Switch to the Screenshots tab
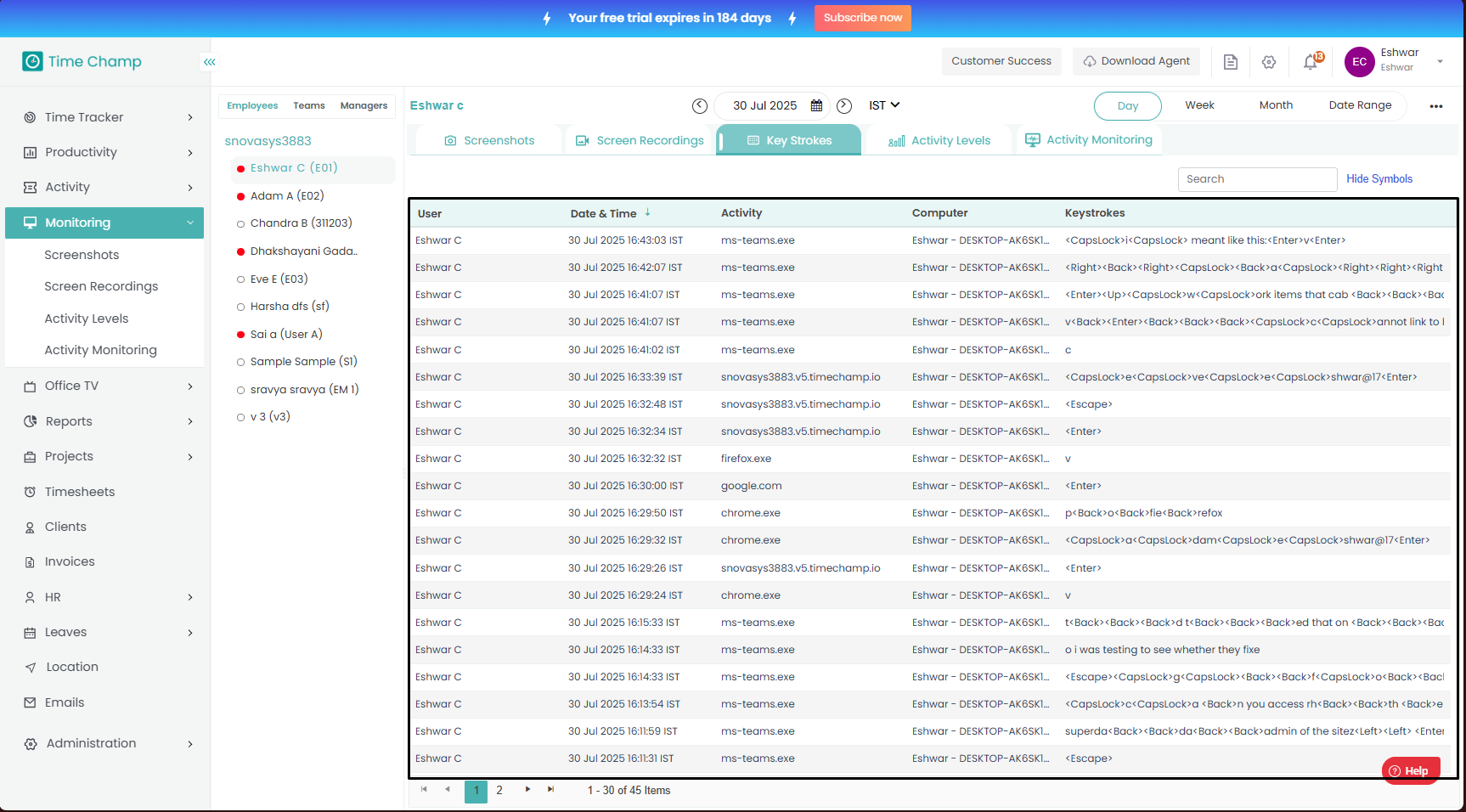The width and height of the screenshot is (1466, 812). tap(490, 141)
